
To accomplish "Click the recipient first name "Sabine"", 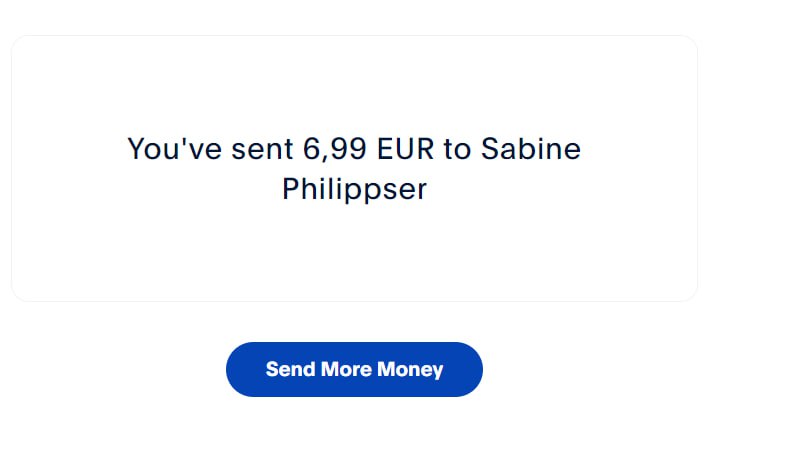I will pyautogui.click(x=530, y=150).
